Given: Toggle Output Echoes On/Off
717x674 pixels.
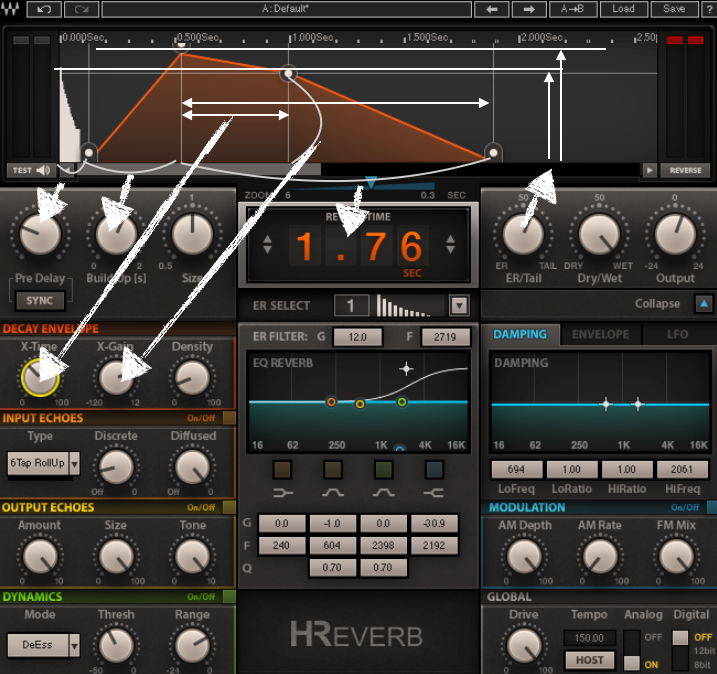Looking at the screenshot, I should point(229,507).
